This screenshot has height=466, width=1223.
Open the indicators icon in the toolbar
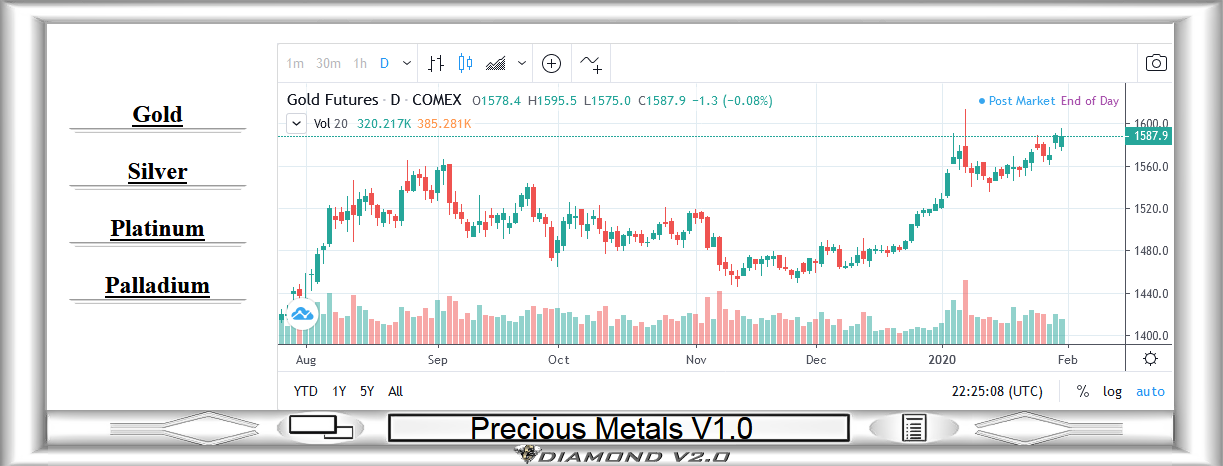point(591,64)
